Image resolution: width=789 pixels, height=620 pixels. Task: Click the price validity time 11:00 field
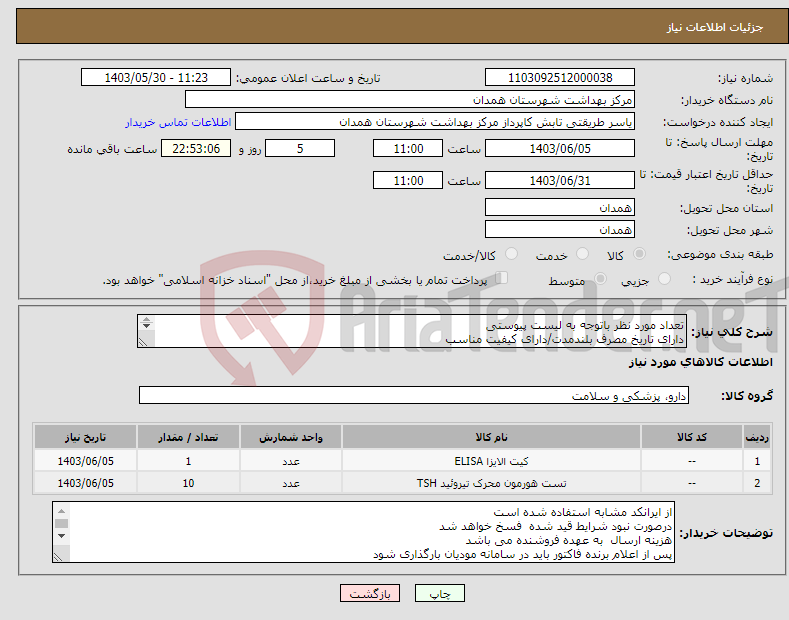point(408,180)
